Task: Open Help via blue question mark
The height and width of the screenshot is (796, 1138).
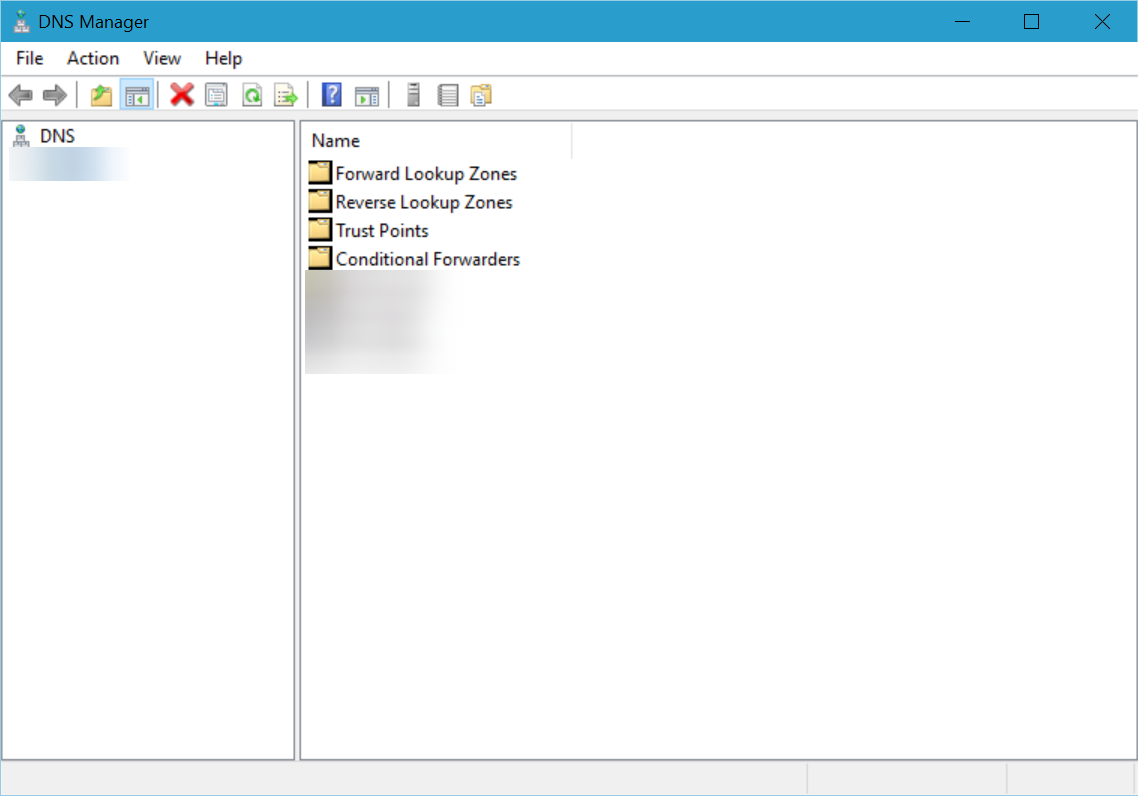Action: click(x=332, y=95)
